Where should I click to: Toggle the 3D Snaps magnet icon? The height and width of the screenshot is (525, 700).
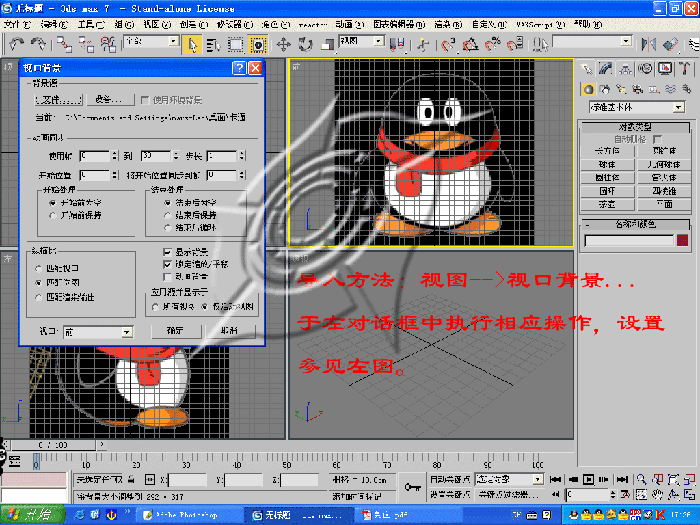(x=448, y=45)
